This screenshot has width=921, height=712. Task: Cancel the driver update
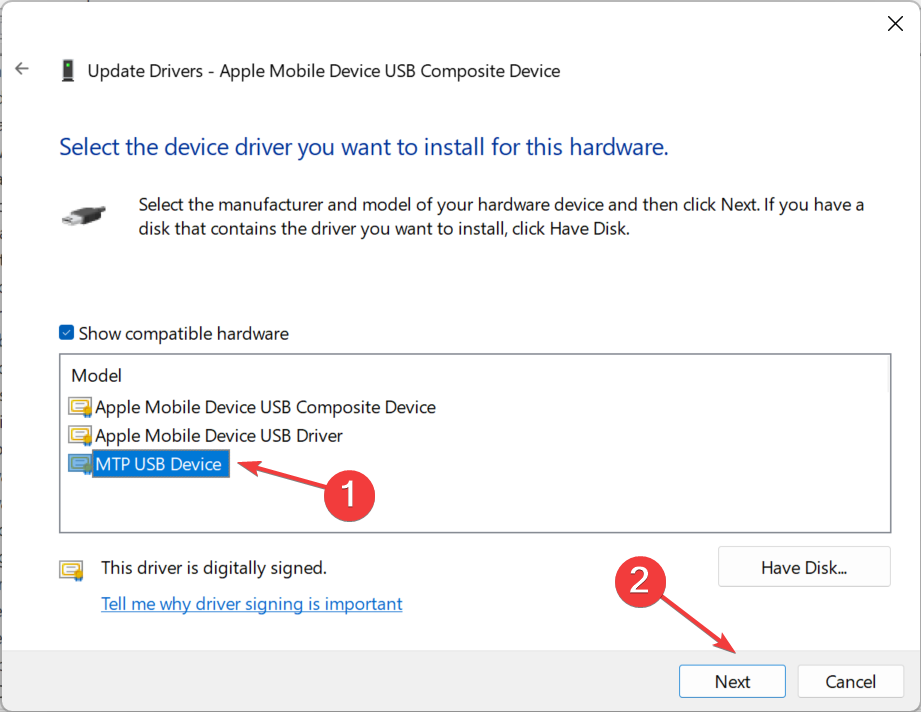point(850,681)
